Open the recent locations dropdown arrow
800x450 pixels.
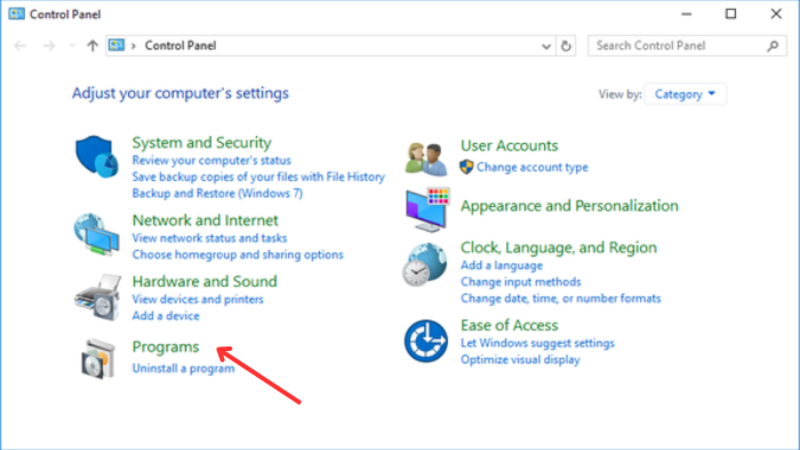point(72,46)
